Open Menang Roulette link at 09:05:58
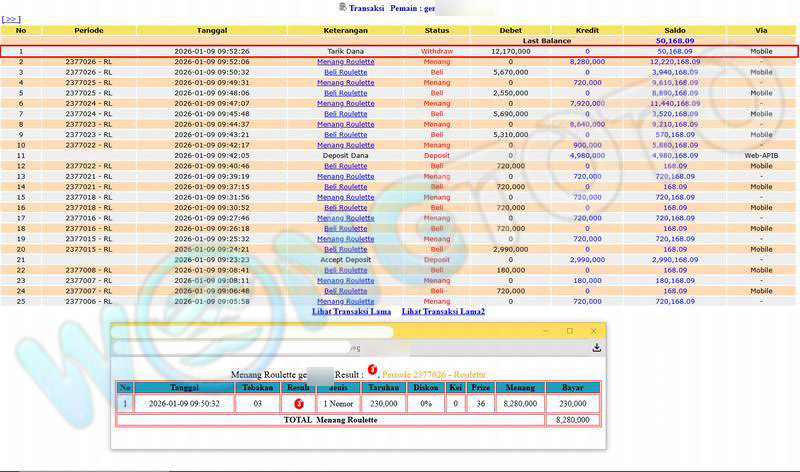This screenshot has height=472, width=800. [x=346, y=301]
